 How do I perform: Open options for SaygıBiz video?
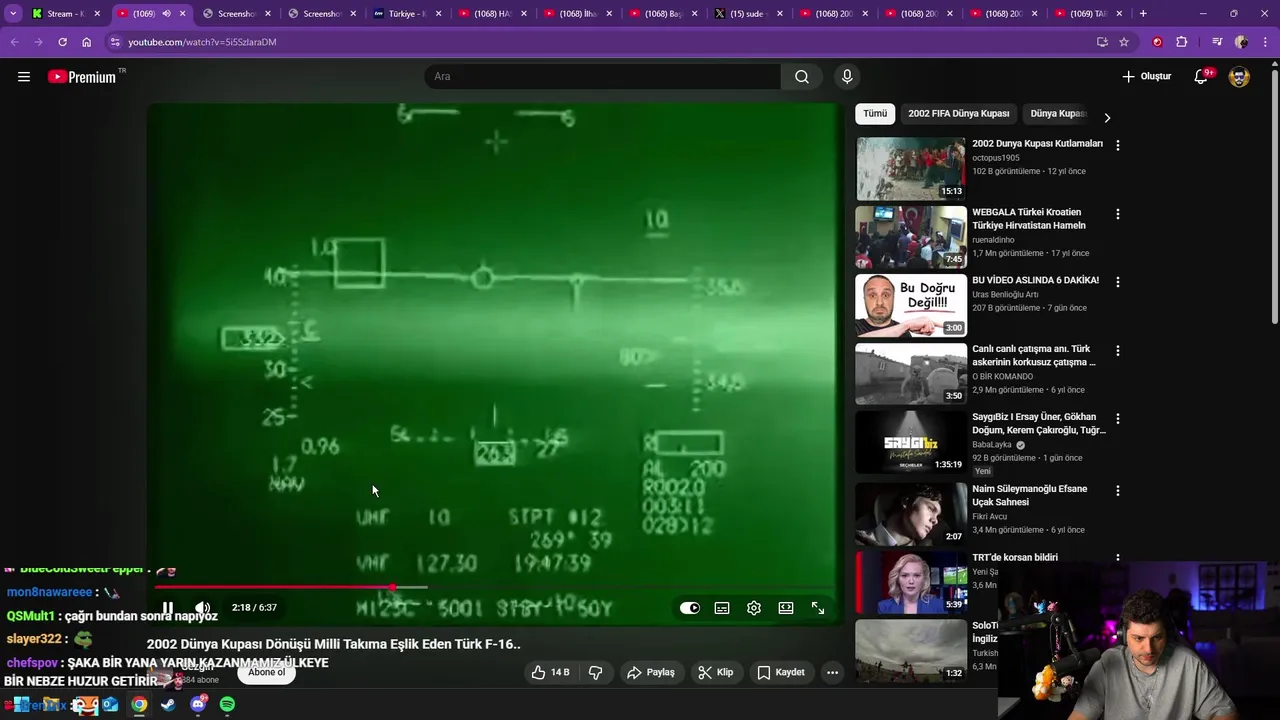click(1118, 419)
